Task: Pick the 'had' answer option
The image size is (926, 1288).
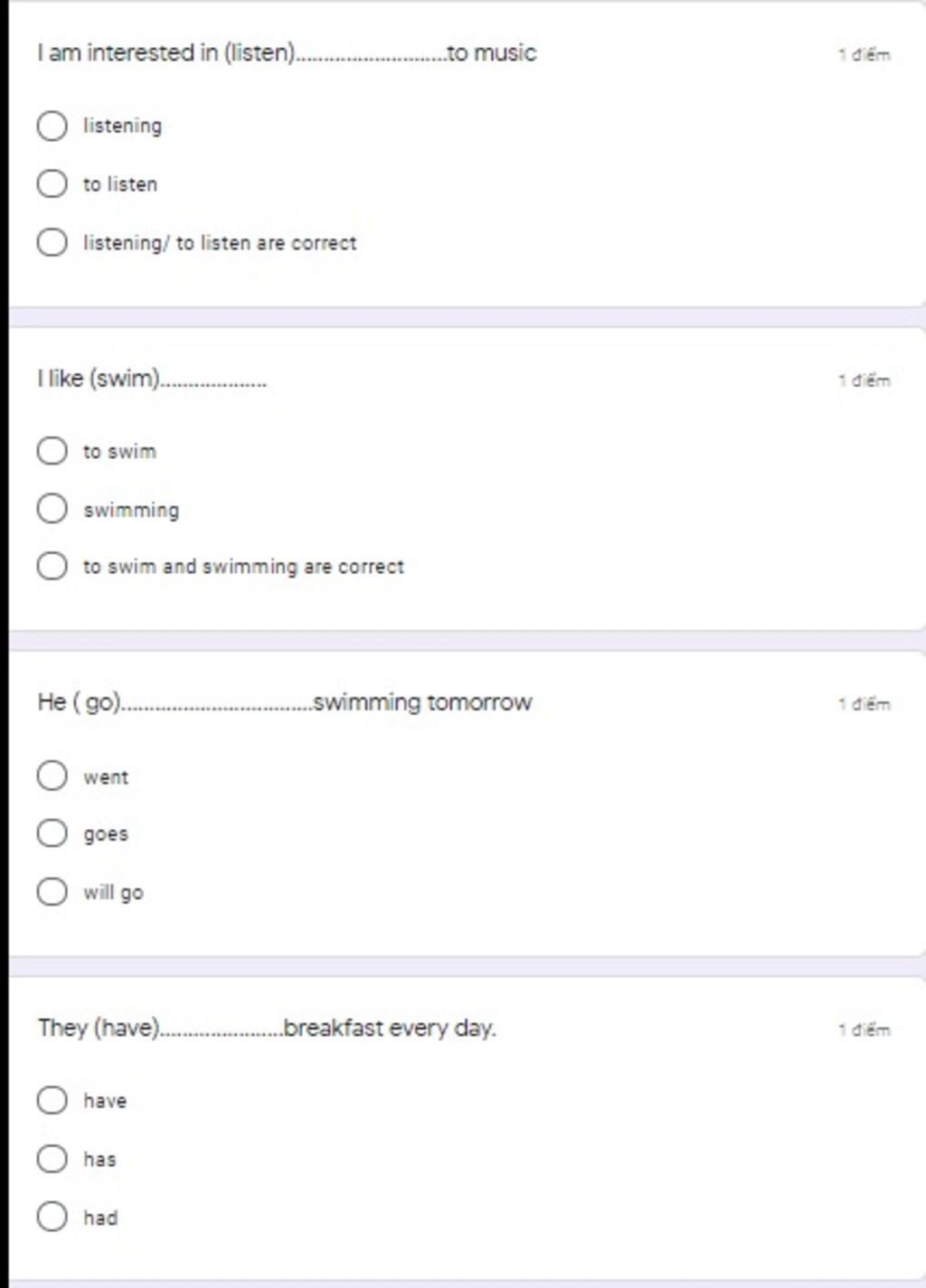Action: pos(52,1217)
